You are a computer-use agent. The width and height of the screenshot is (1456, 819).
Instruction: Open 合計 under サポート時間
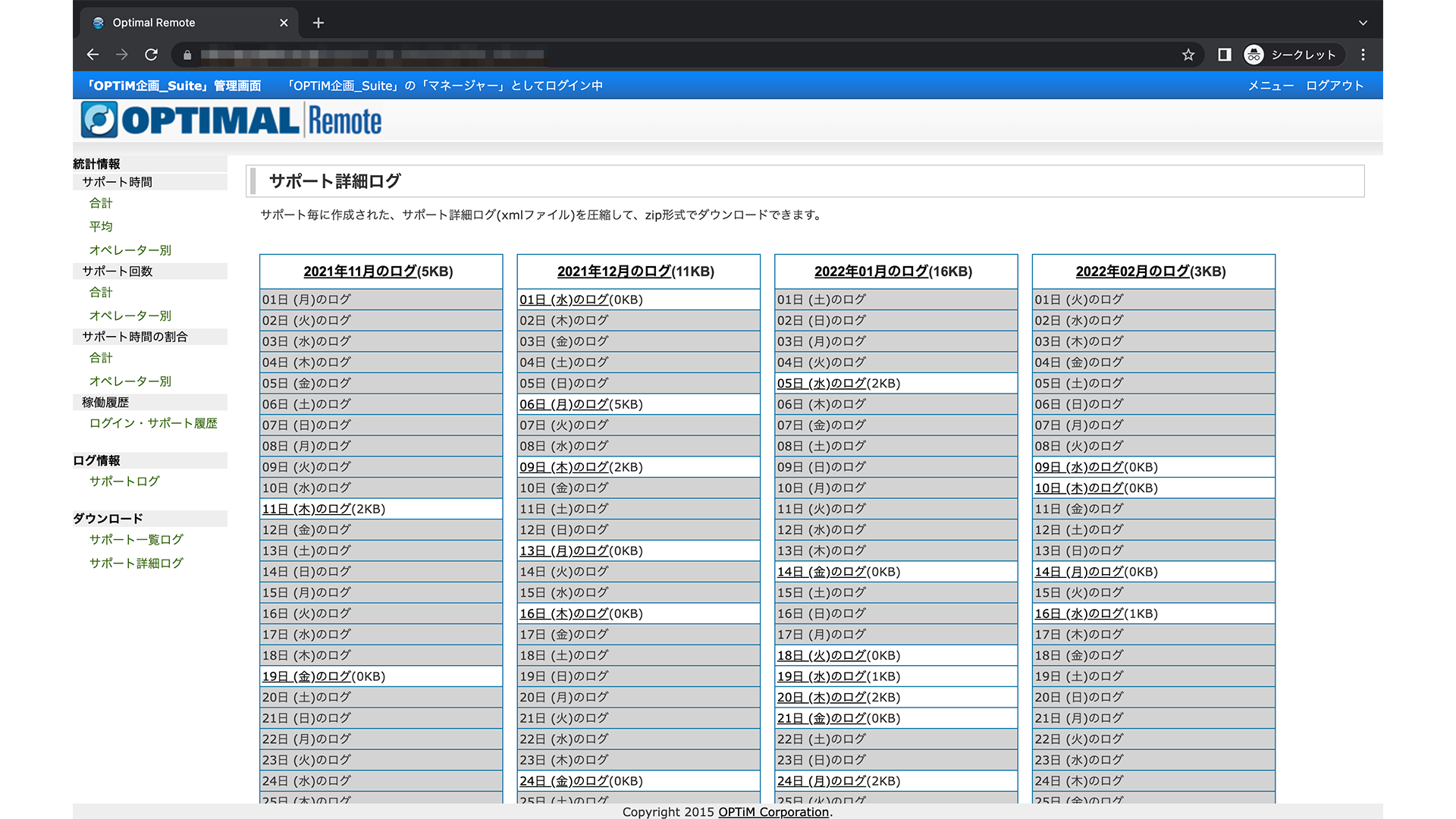click(101, 203)
